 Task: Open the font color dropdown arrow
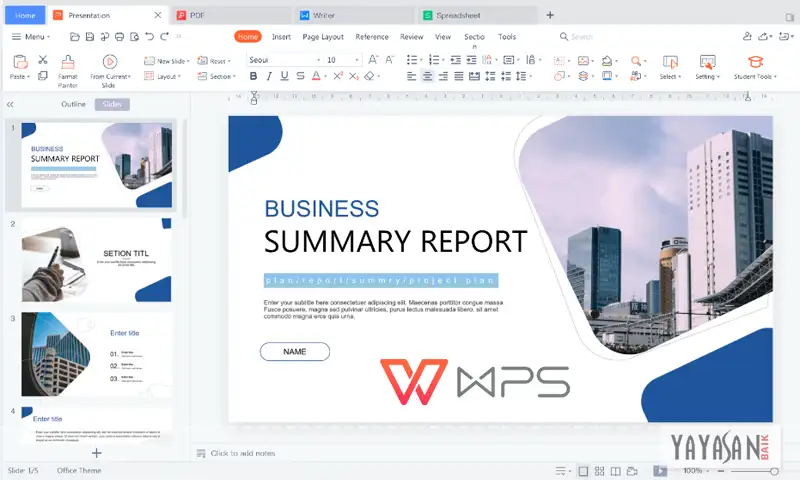pyautogui.click(x=326, y=77)
